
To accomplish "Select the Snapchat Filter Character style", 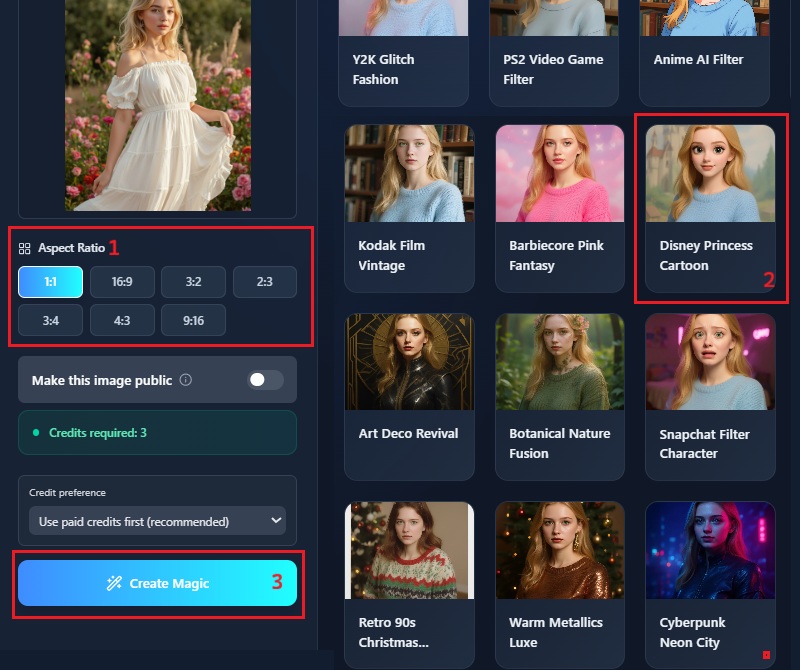I will [710, 397].
